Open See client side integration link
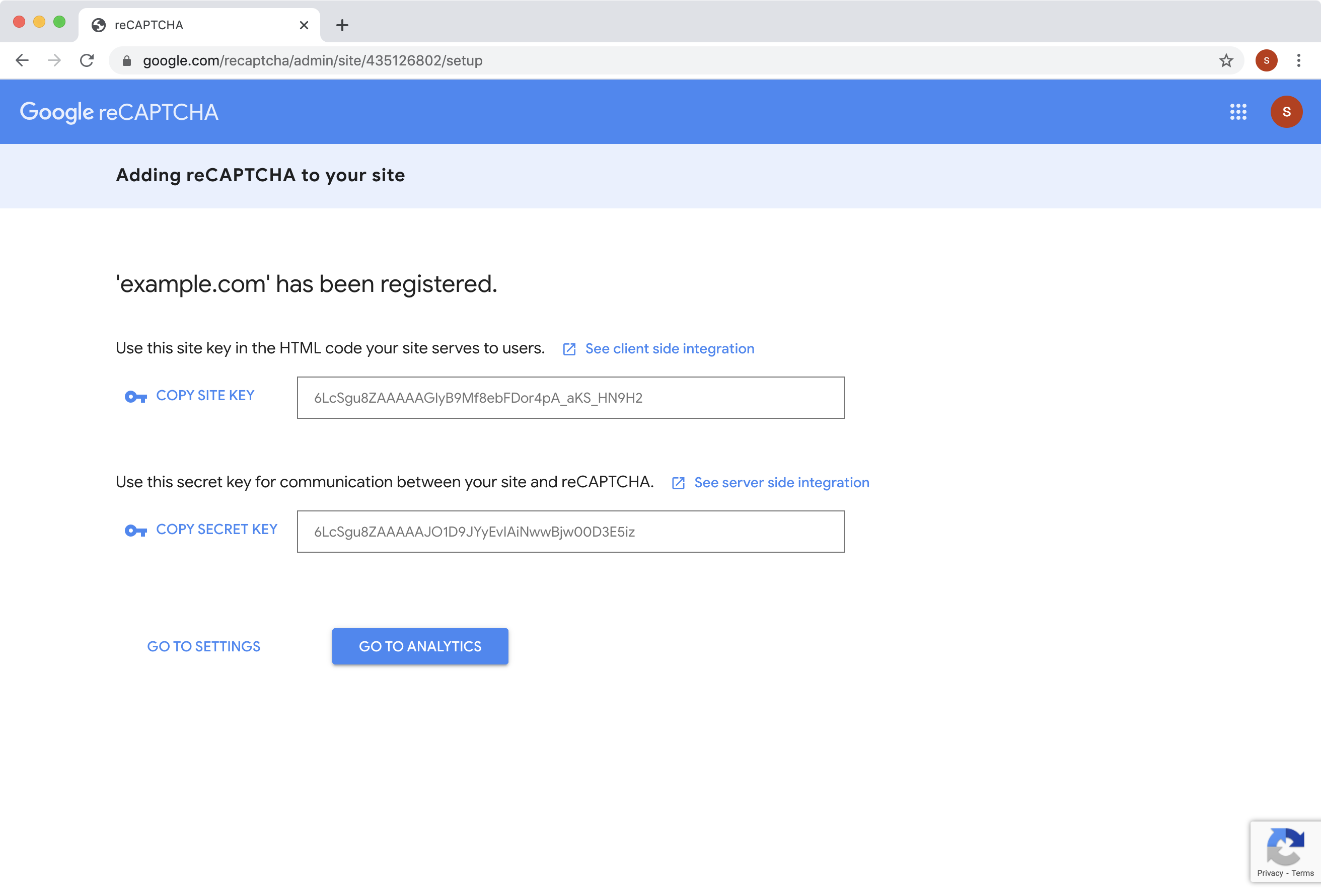The image size is (1321, 896). click(670, 348)
